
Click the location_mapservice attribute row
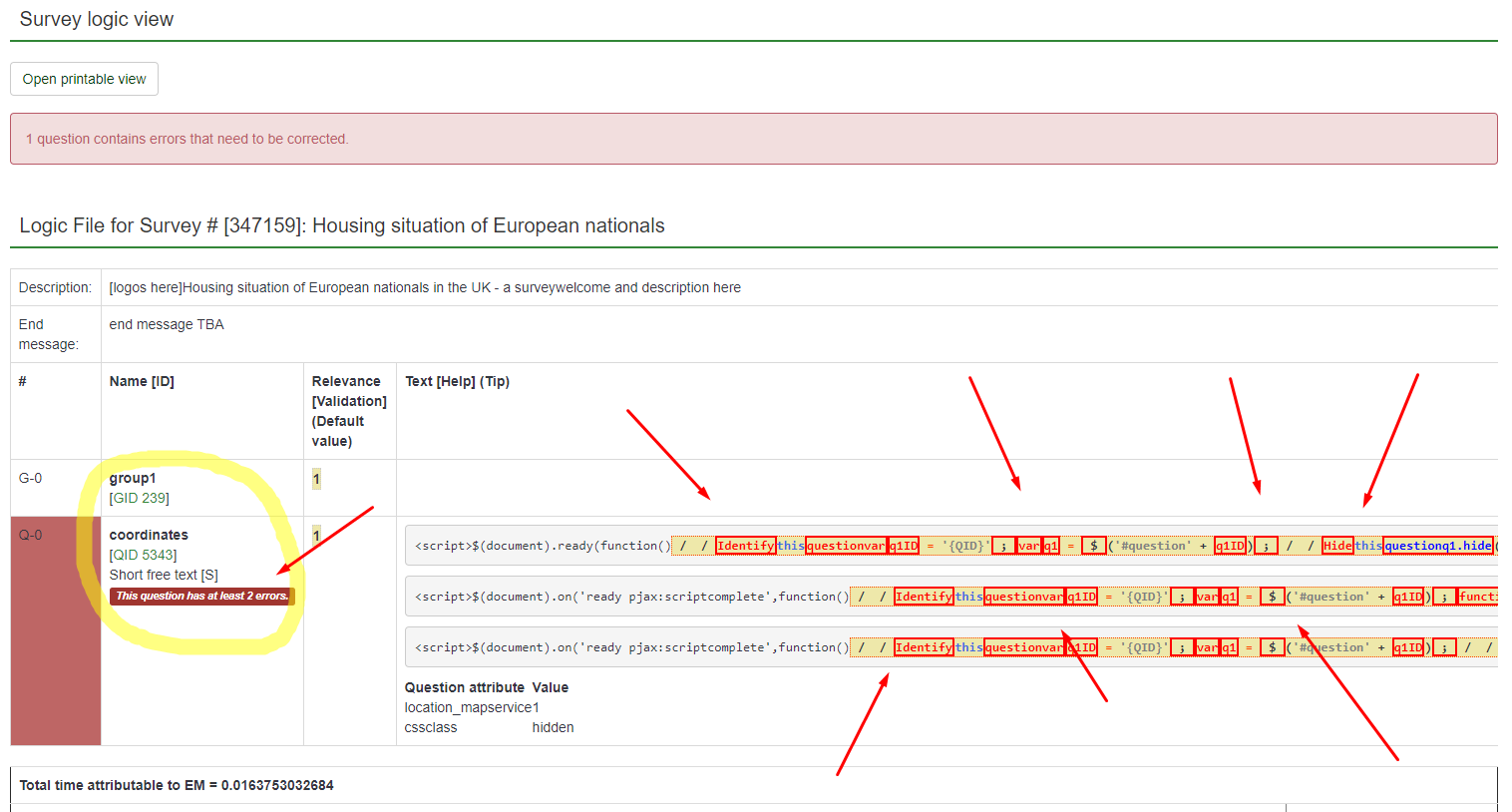point(471,707)
